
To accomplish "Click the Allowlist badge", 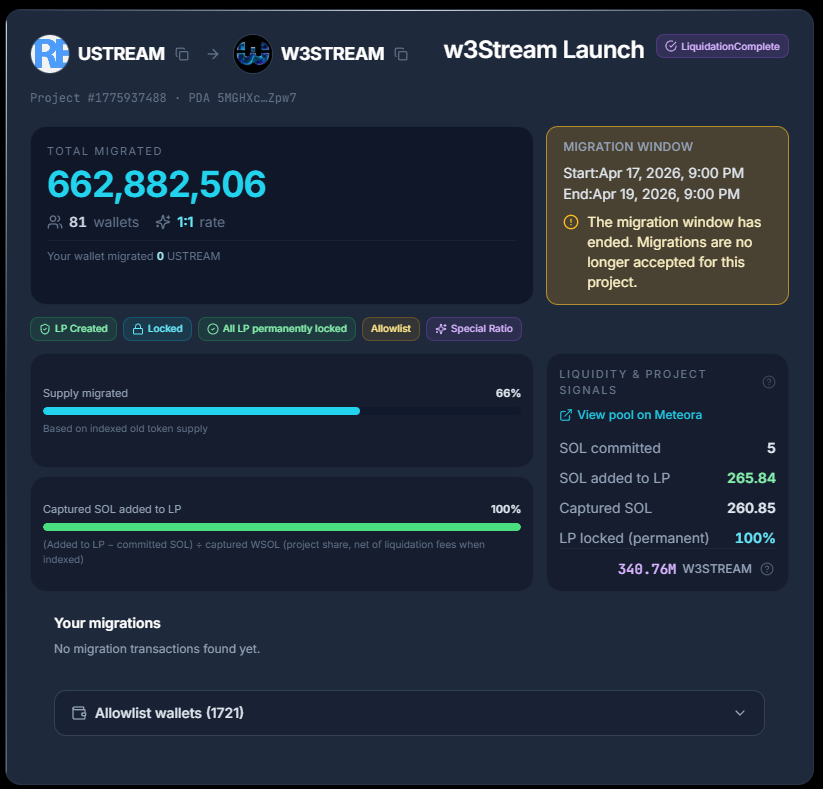I will (391, 329).
